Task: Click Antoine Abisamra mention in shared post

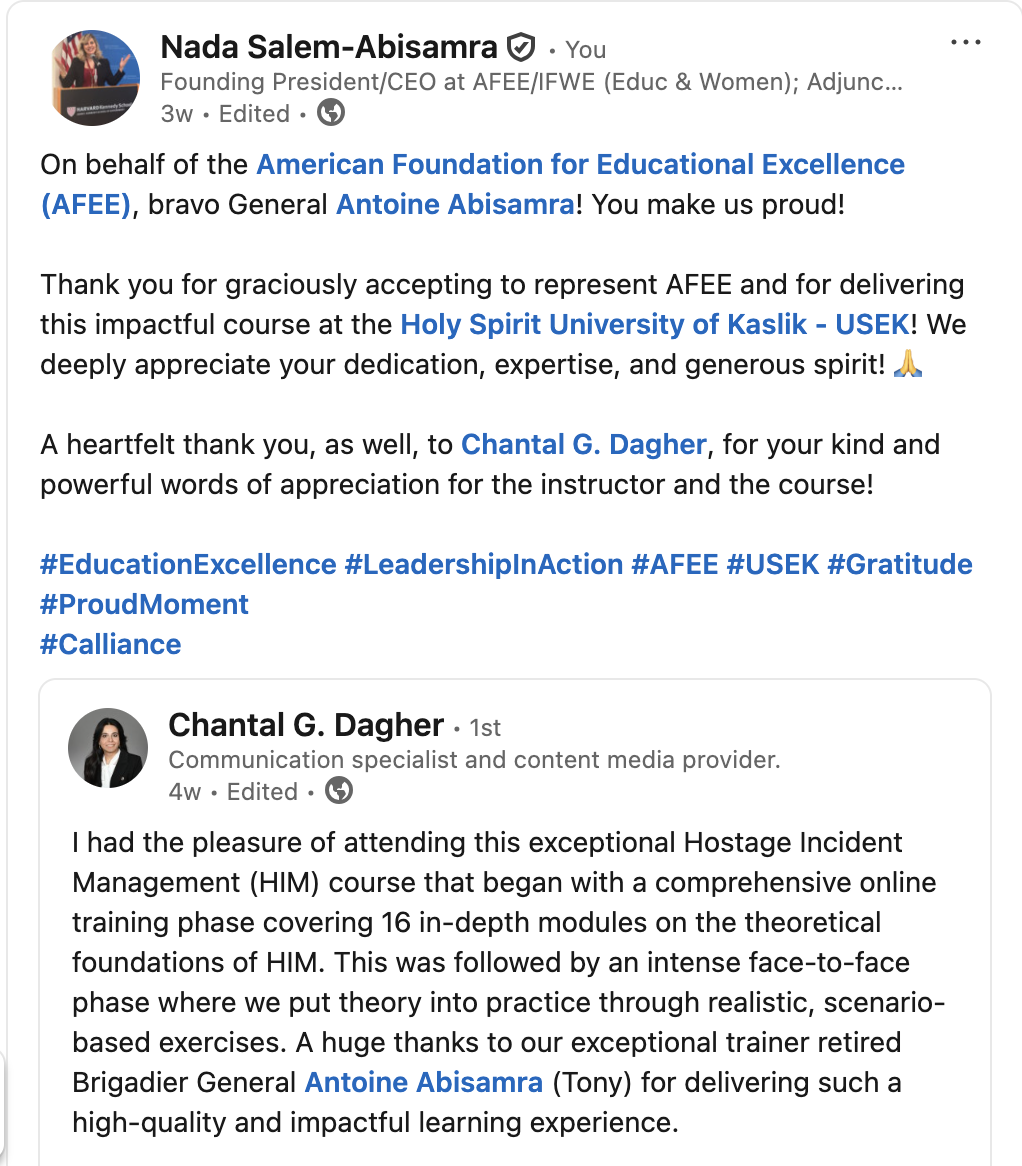Action: (x=424, y=1083)
